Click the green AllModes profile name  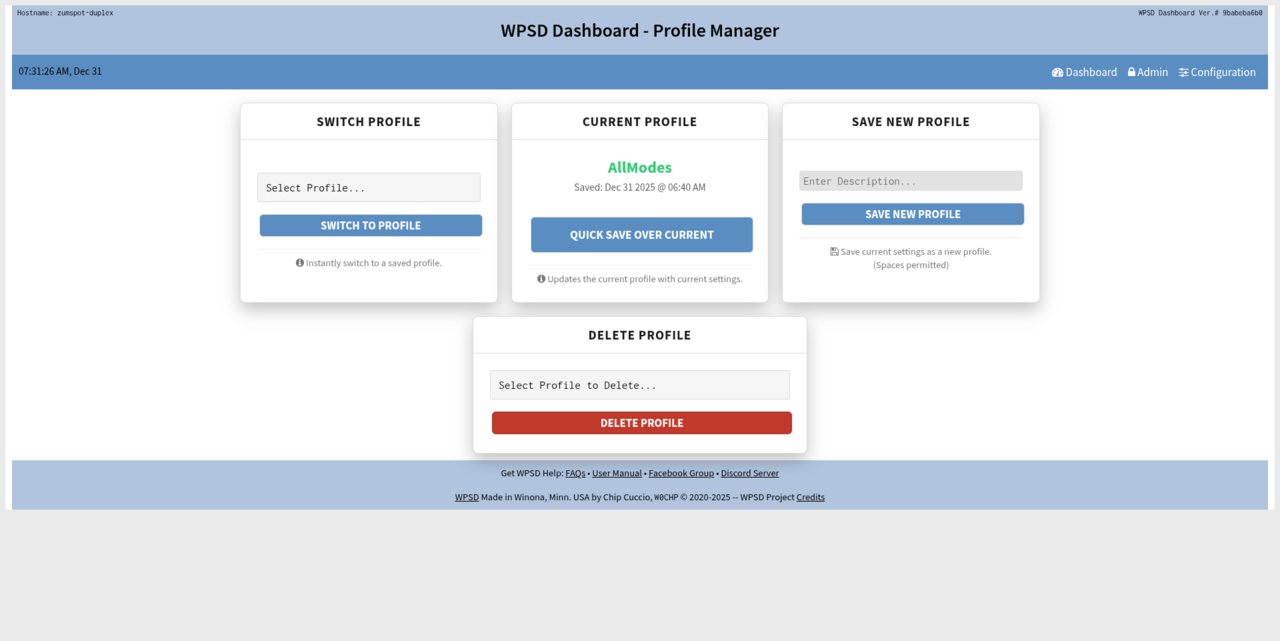point(640,168)
